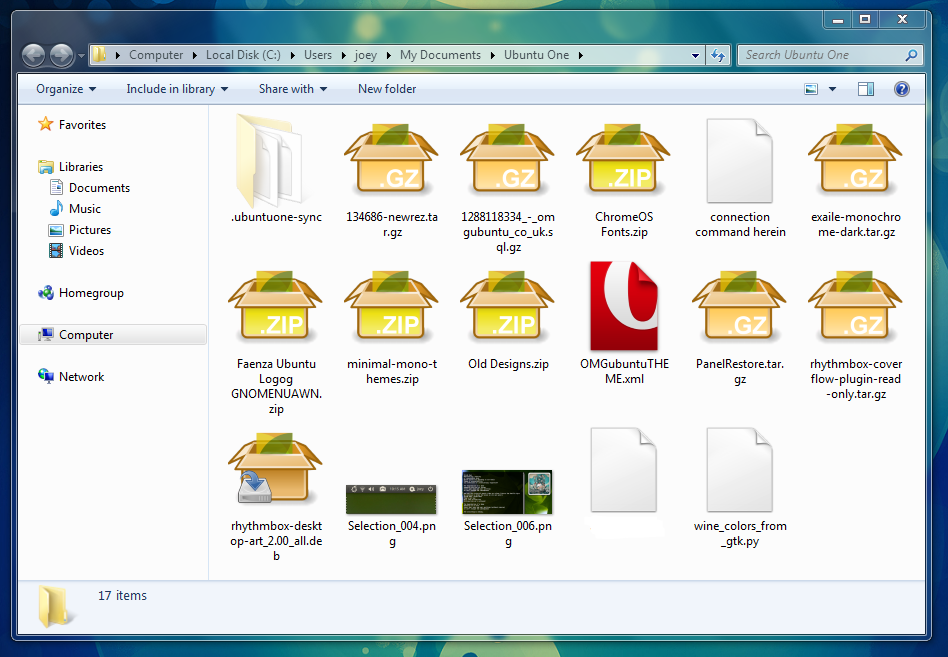Click the New folder button
This screenshot has height=657, width=948.
pyautogui.click(x=387, y=89)
